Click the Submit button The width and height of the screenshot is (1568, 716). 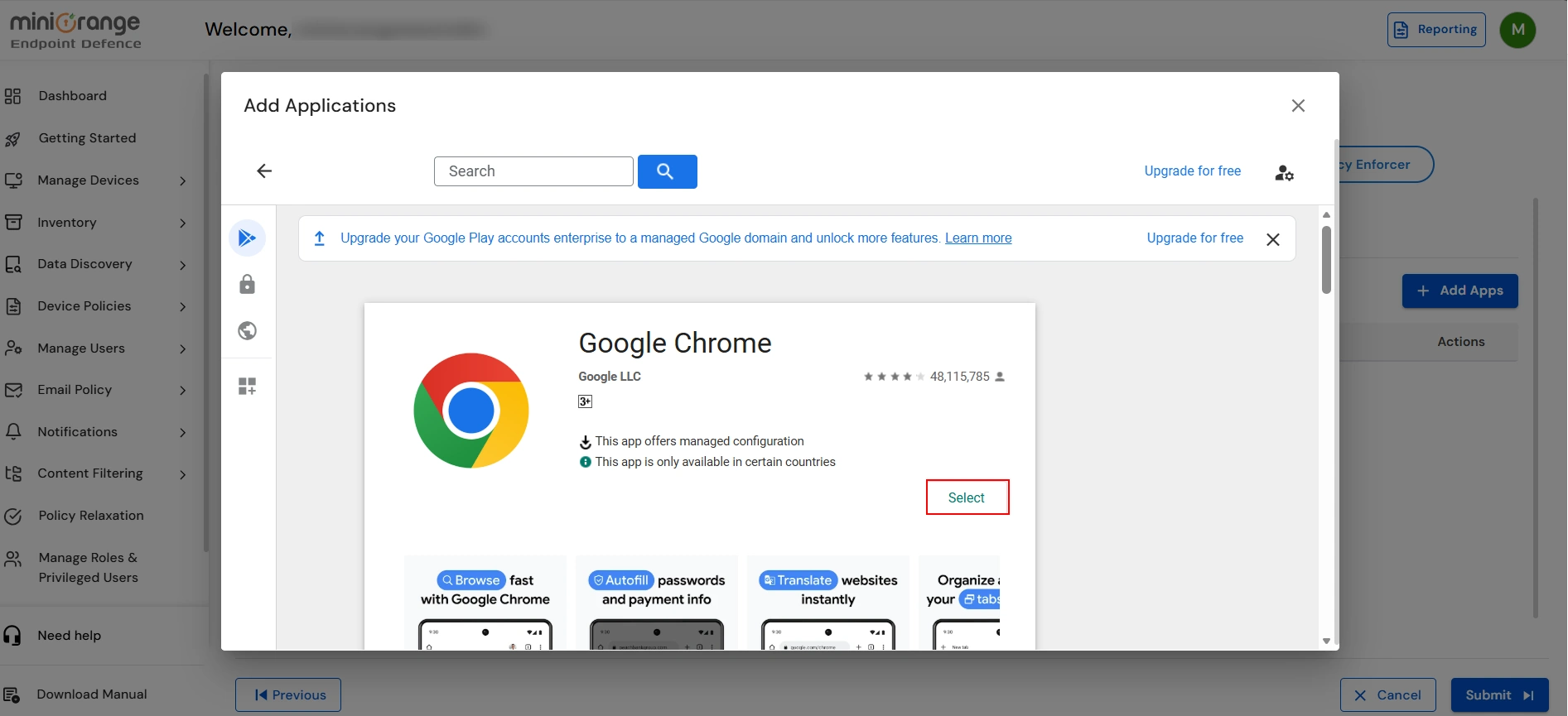pyautogui.click(x=1499, y=695)
